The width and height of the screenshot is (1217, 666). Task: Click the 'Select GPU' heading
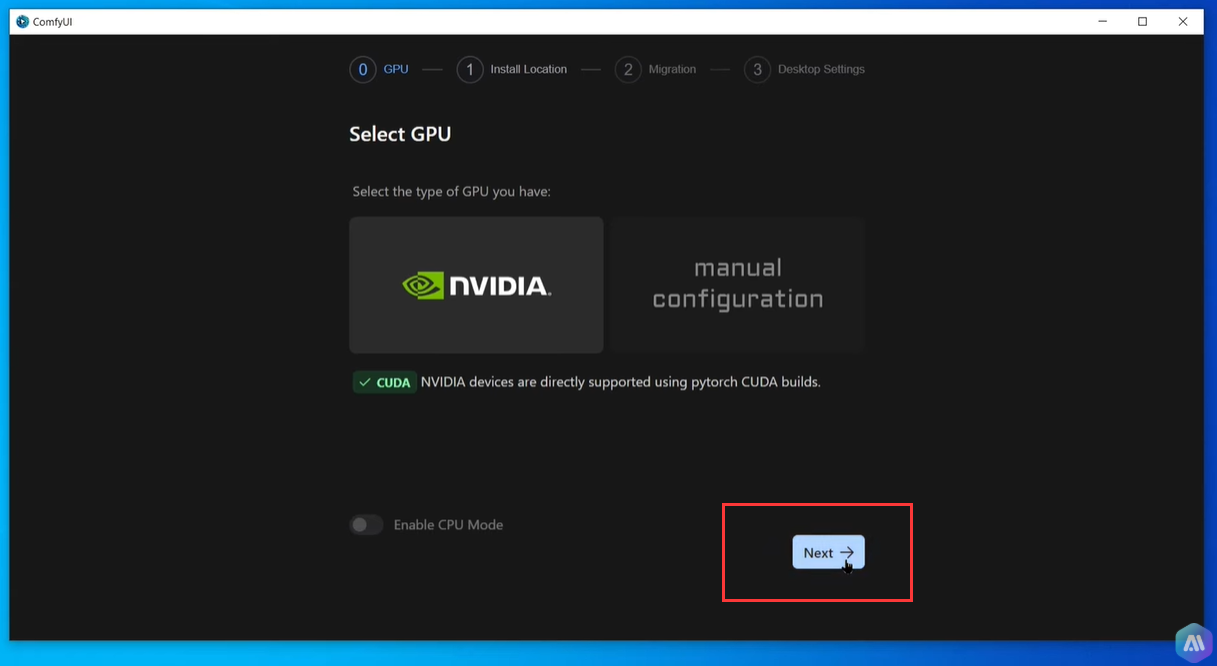point(400,134)
